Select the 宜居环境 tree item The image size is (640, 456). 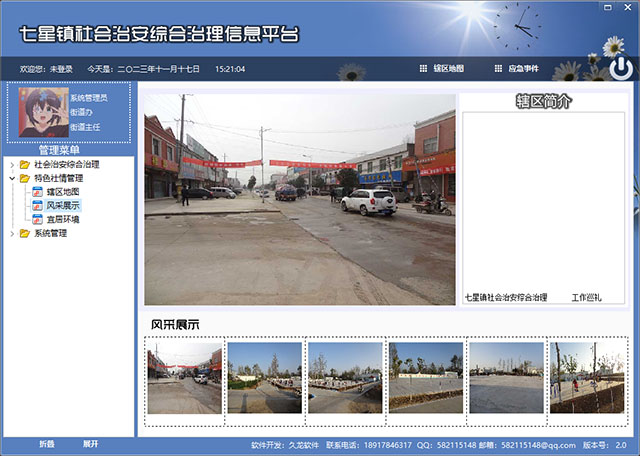pos(62,219)
